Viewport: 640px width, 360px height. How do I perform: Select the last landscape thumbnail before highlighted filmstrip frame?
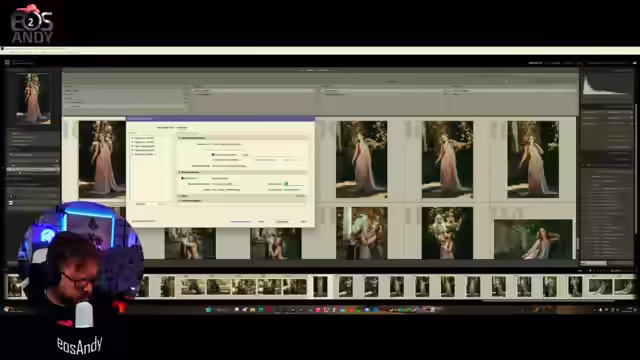(x=295, y=287)
